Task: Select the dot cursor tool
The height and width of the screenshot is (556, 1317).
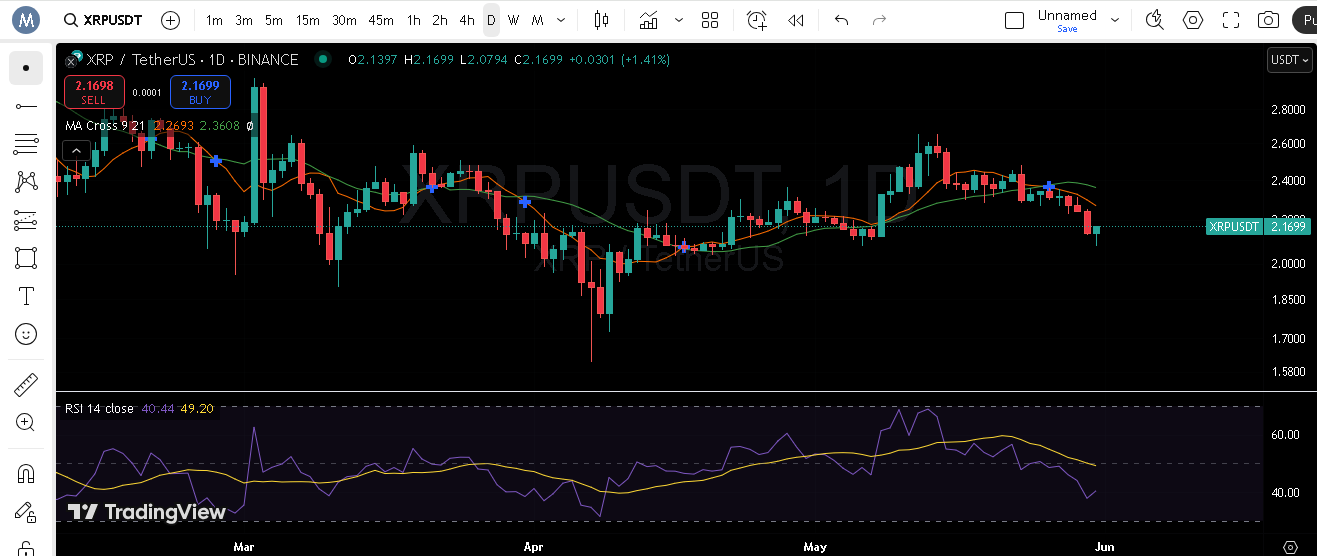Action: pyautogui.click(x=26, y=68)
